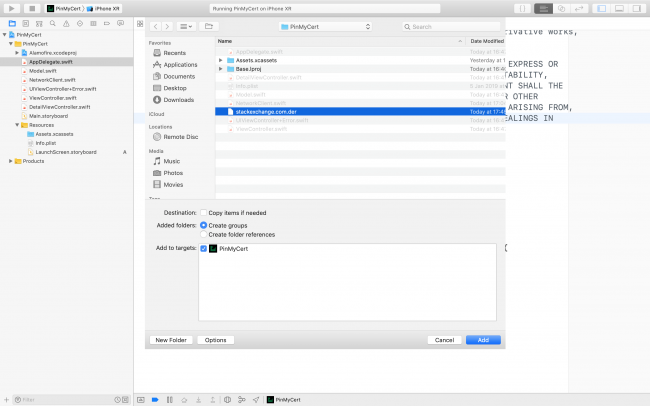
Task: Click the Search field in file dialog
Action: 451,27
